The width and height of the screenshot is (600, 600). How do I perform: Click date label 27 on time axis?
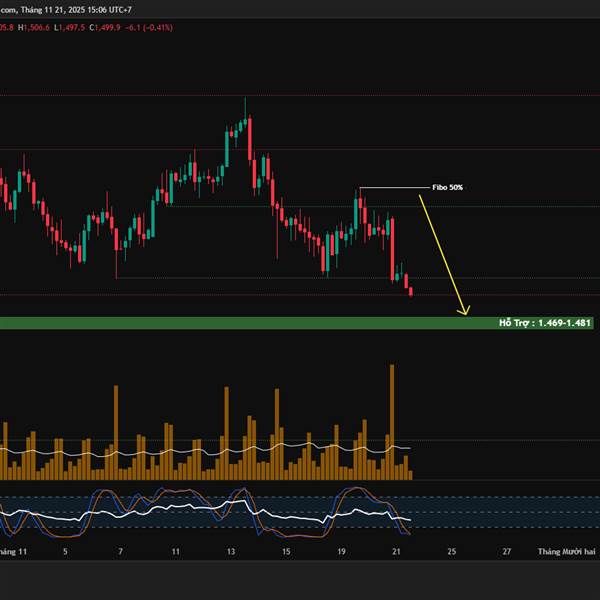coord(507,551)
